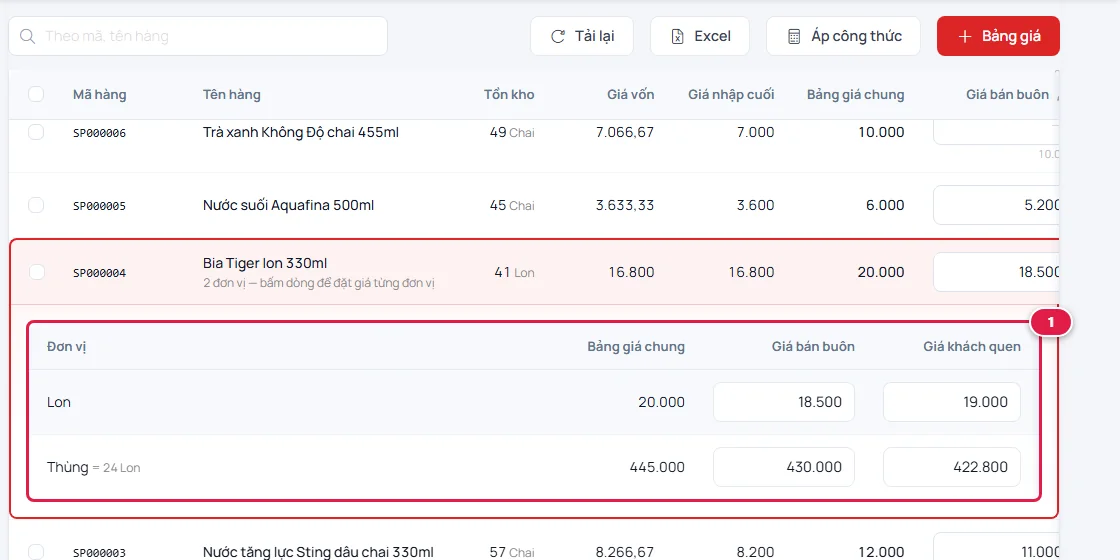Image resolution: width=1120 pixels, height=560 pixels.
Task: Focus the search box Theo mã, tên hàng
Action: (198, 36)
